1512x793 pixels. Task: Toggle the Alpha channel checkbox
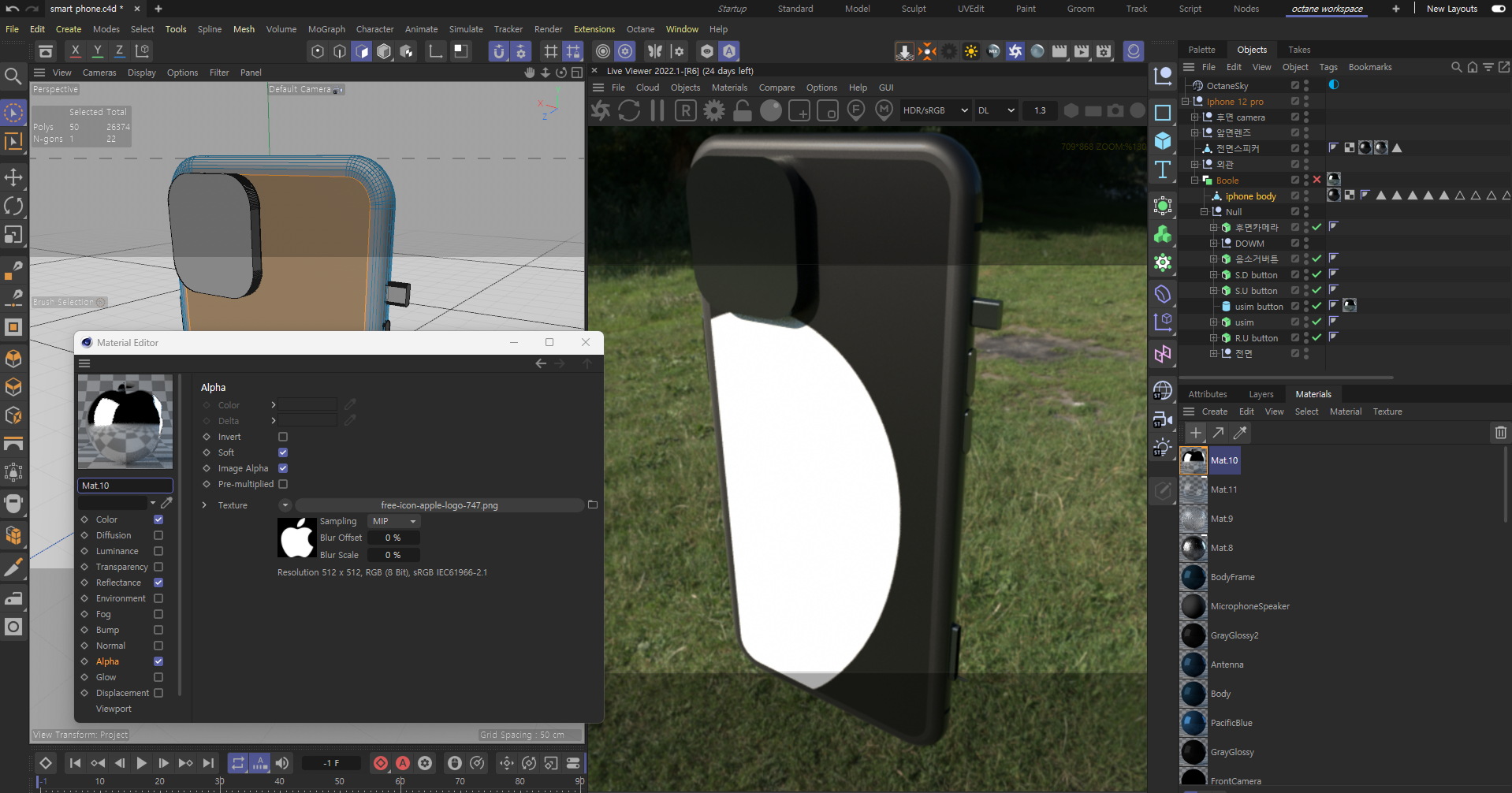coord(158,661)
